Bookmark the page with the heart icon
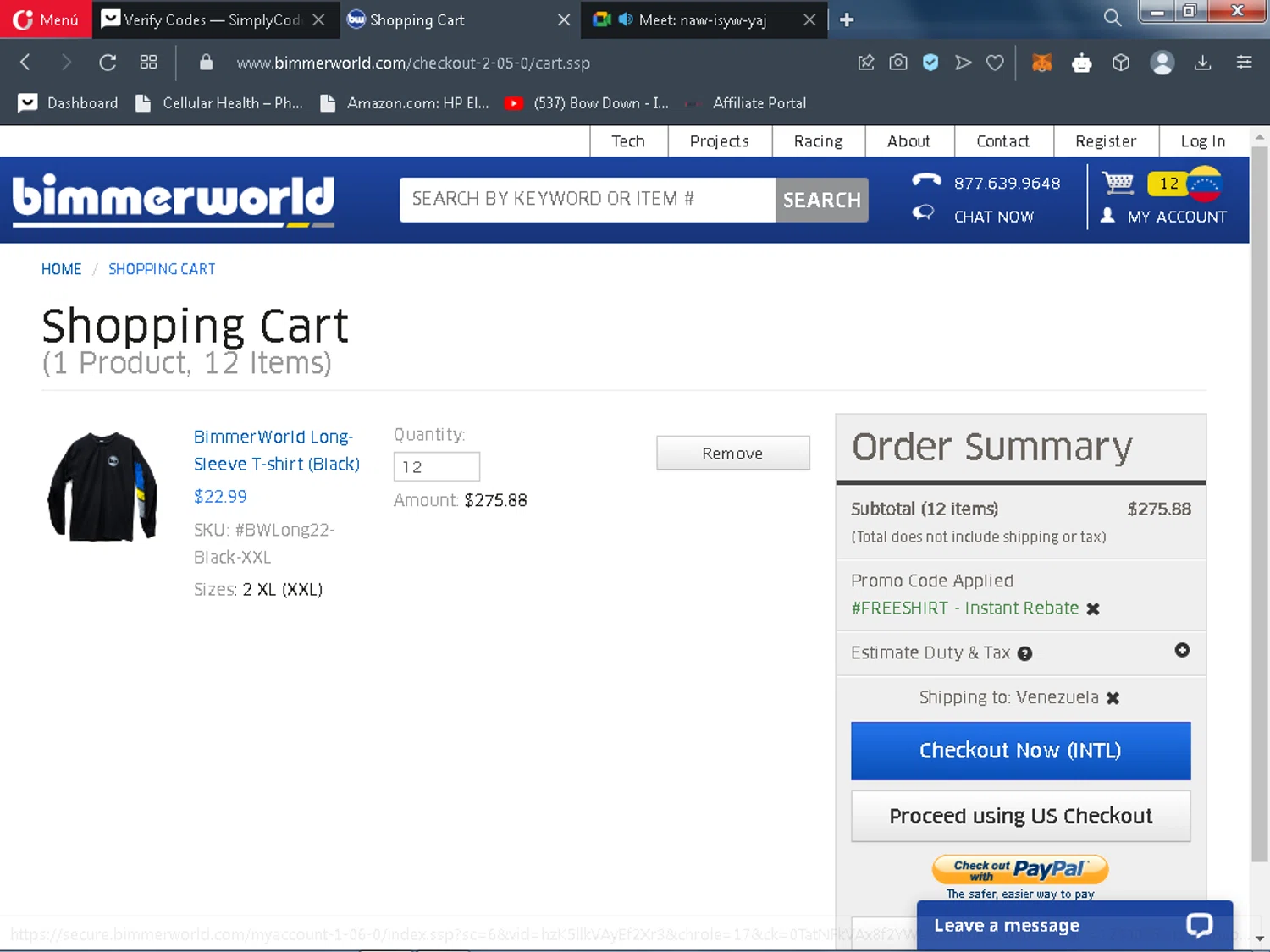Viewport: 1270px width, 952px height. pos(996,62)
